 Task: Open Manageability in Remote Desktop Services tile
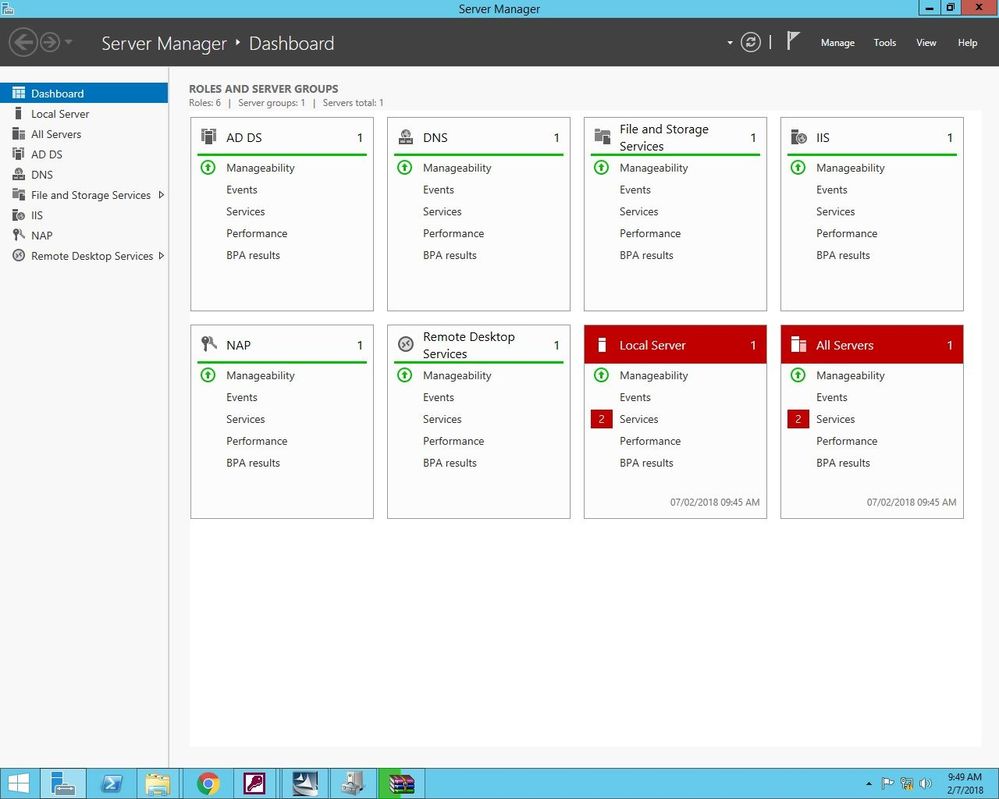[457, 375]
